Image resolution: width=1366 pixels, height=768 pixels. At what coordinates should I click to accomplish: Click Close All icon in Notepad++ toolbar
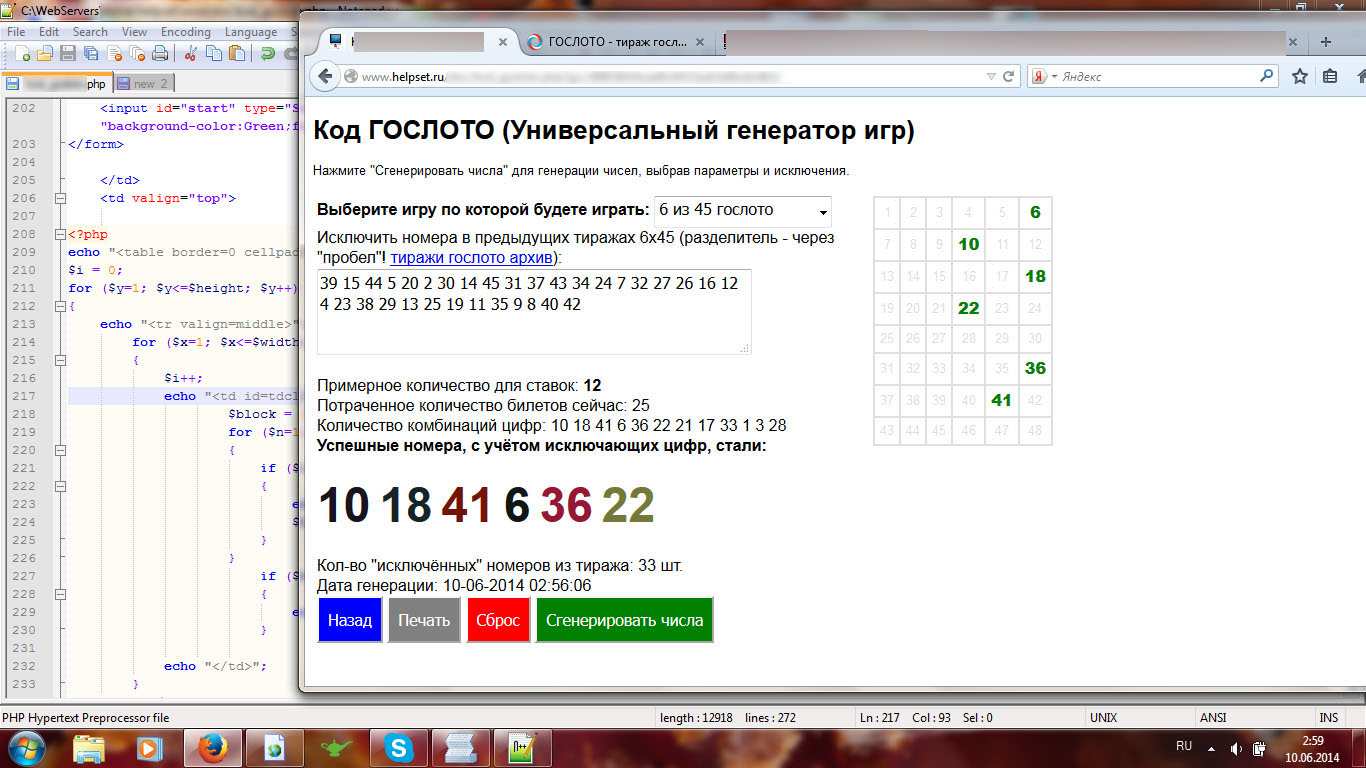point(138,54)
